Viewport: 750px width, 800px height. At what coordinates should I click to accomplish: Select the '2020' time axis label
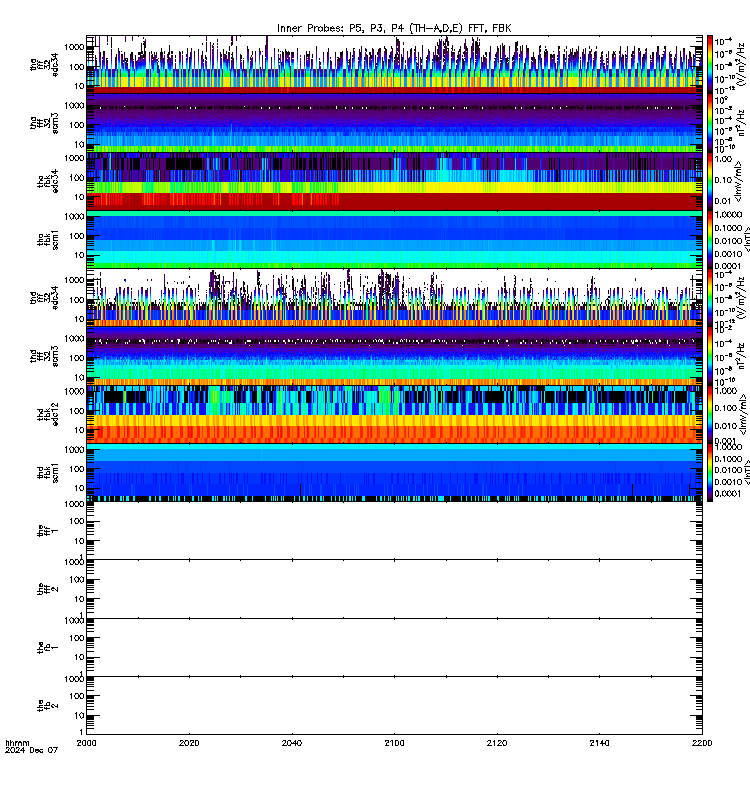pyautogui.click(x=189, y=743)
